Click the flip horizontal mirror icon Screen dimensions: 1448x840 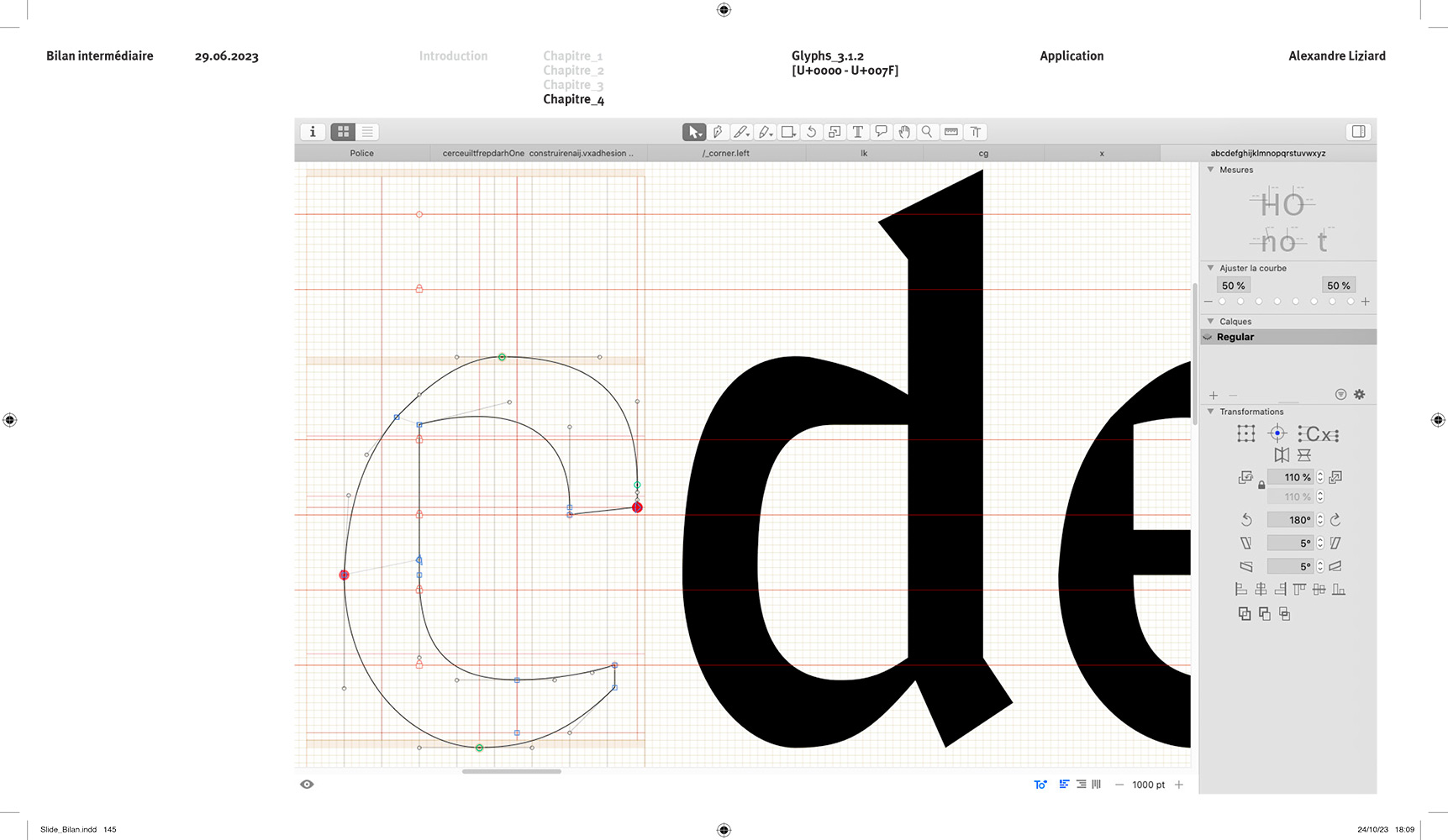(x=1281, y=455)
